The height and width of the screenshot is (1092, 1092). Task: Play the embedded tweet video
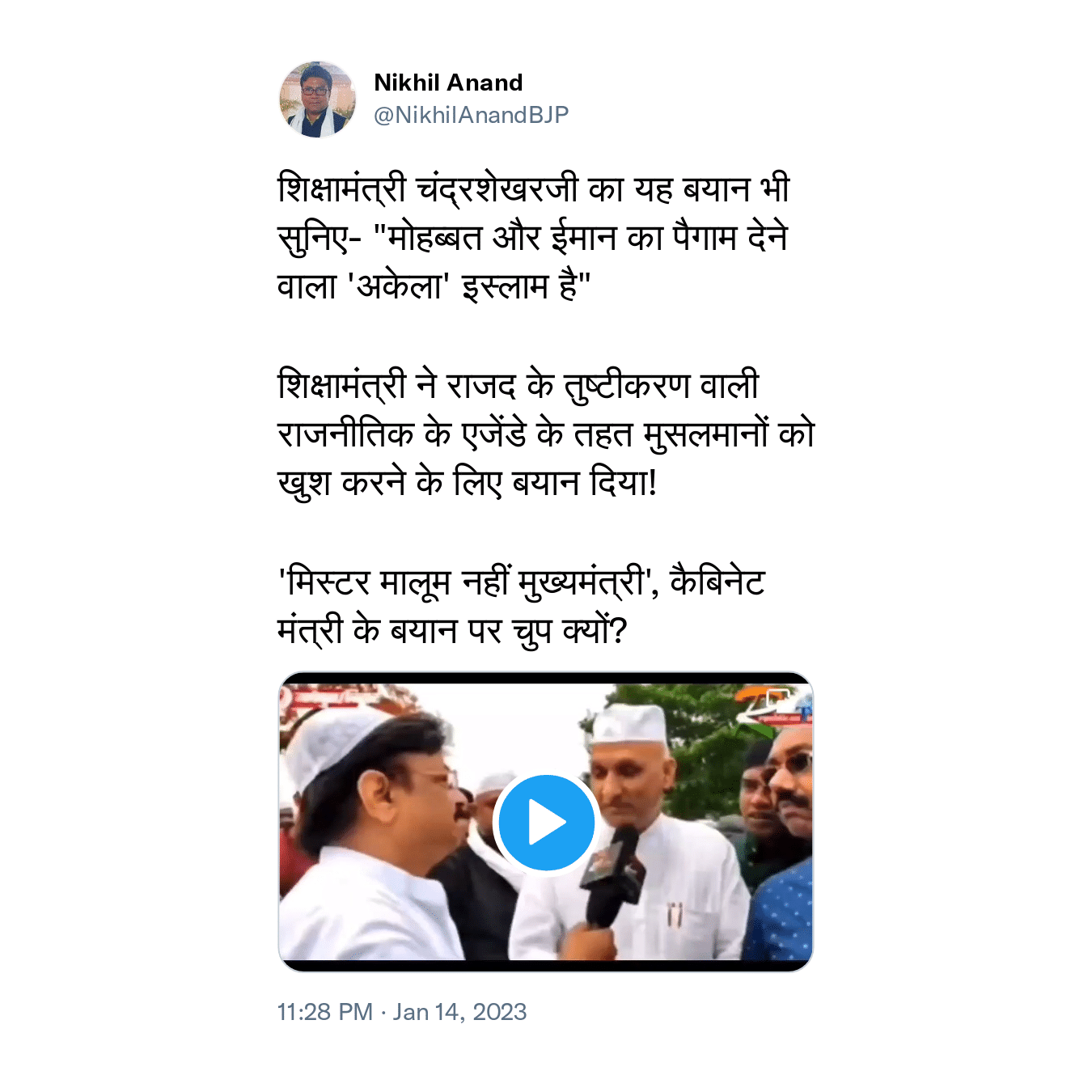(x=546, y=822)
